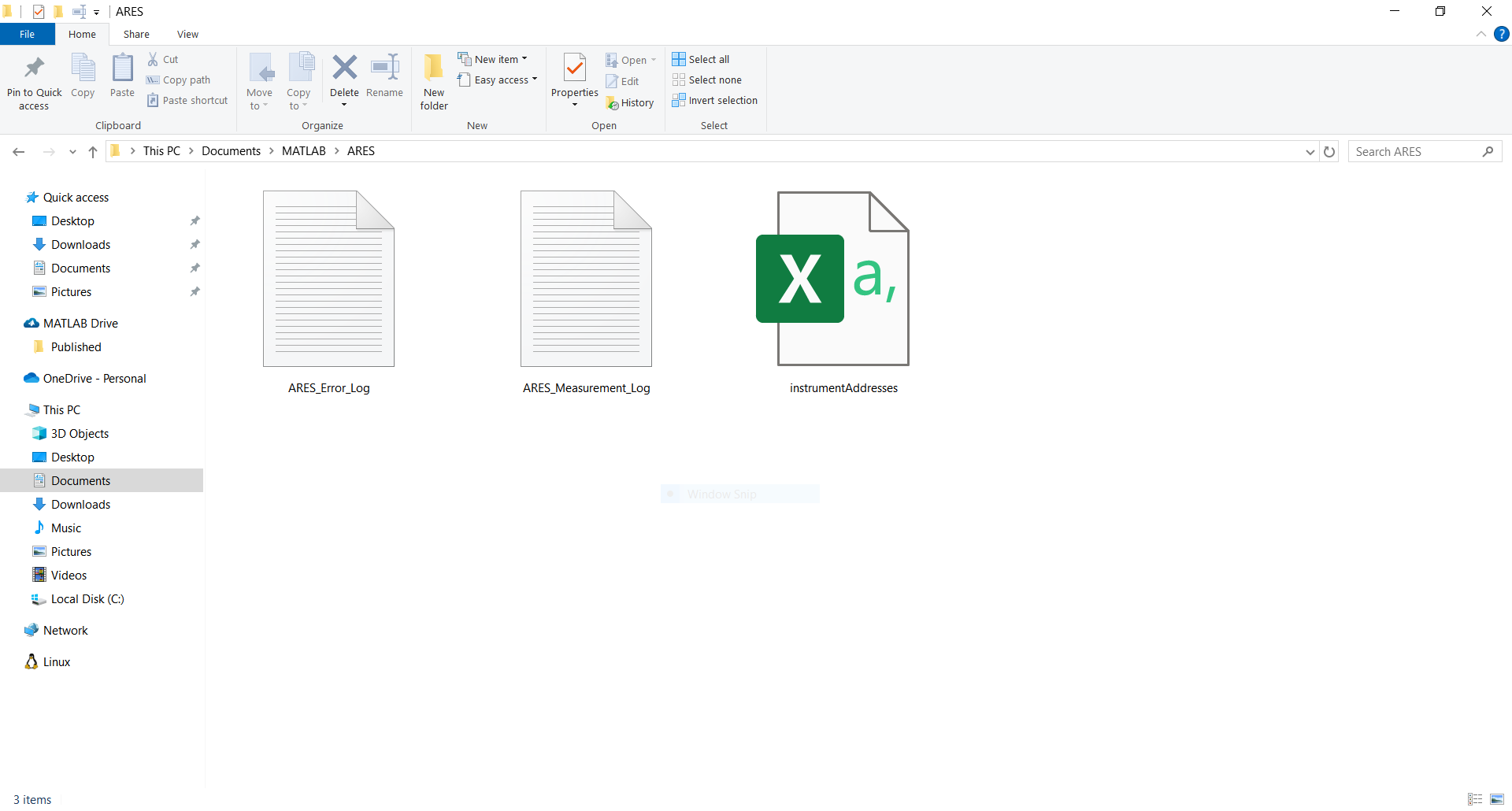Click the New folder quick access toolbar icon
Screen dimensions: 1512x811
[58, 11]
